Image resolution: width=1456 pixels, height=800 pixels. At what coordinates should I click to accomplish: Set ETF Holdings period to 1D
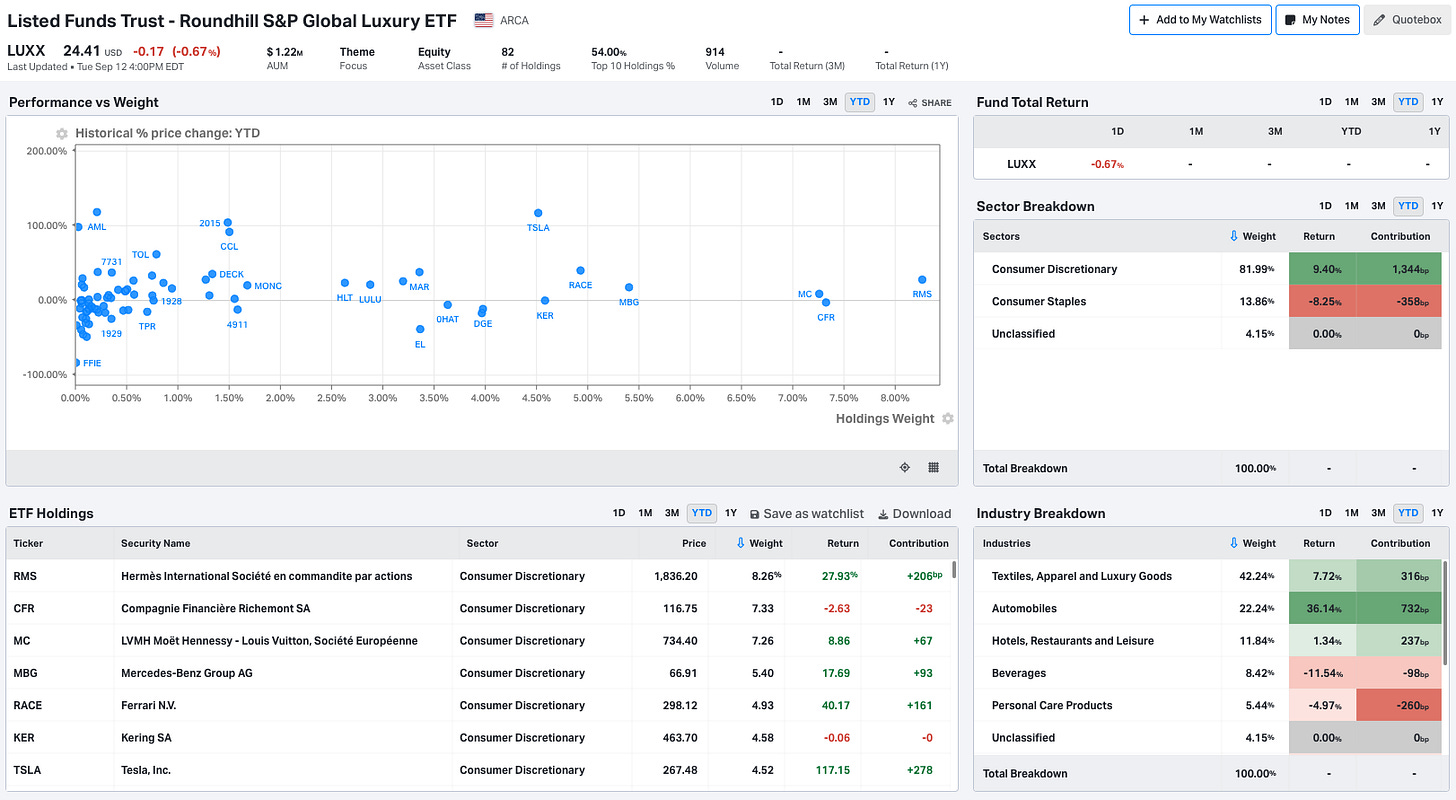[x=619, y=513]
